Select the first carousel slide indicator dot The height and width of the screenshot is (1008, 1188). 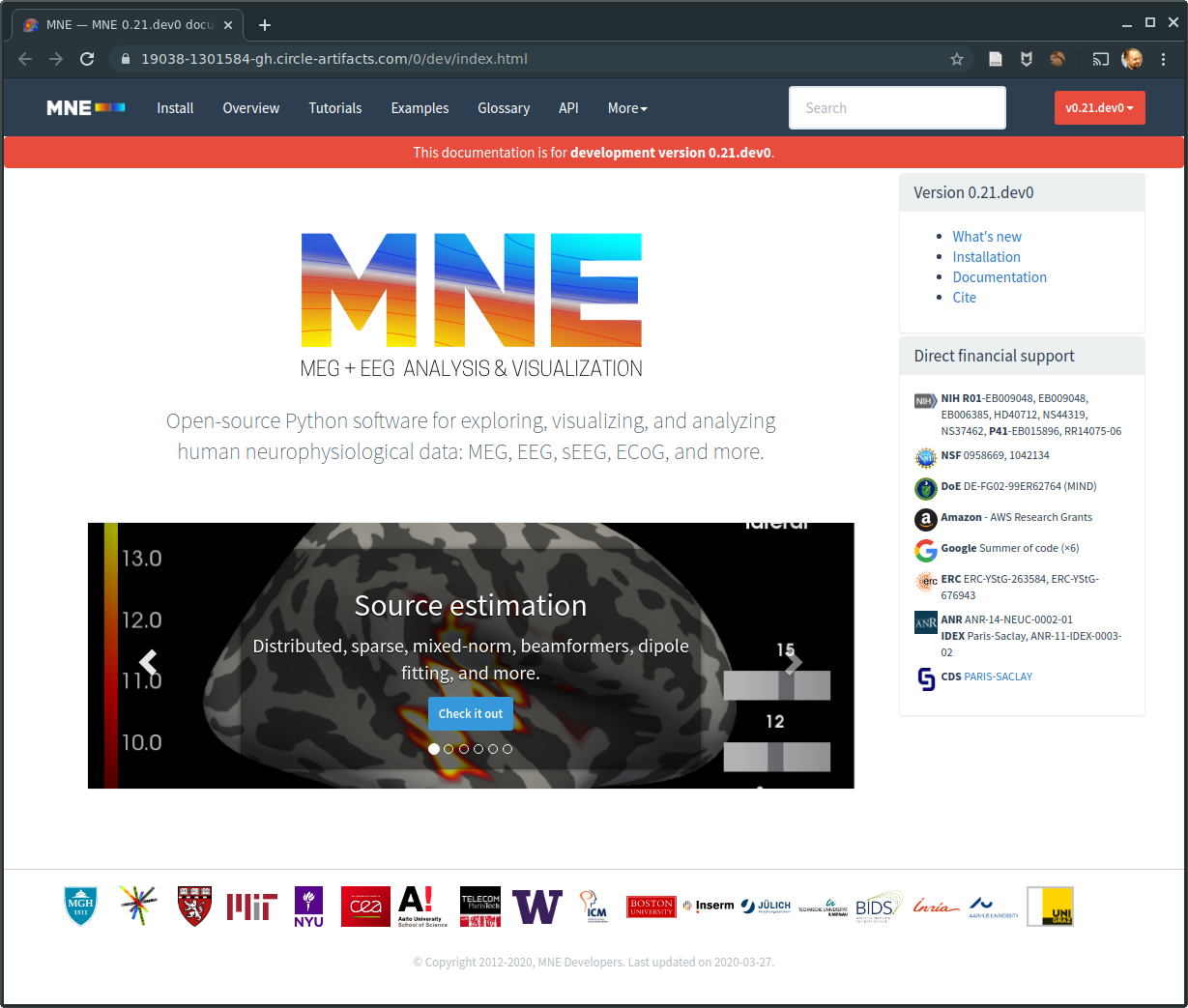[x=434, y=748]
